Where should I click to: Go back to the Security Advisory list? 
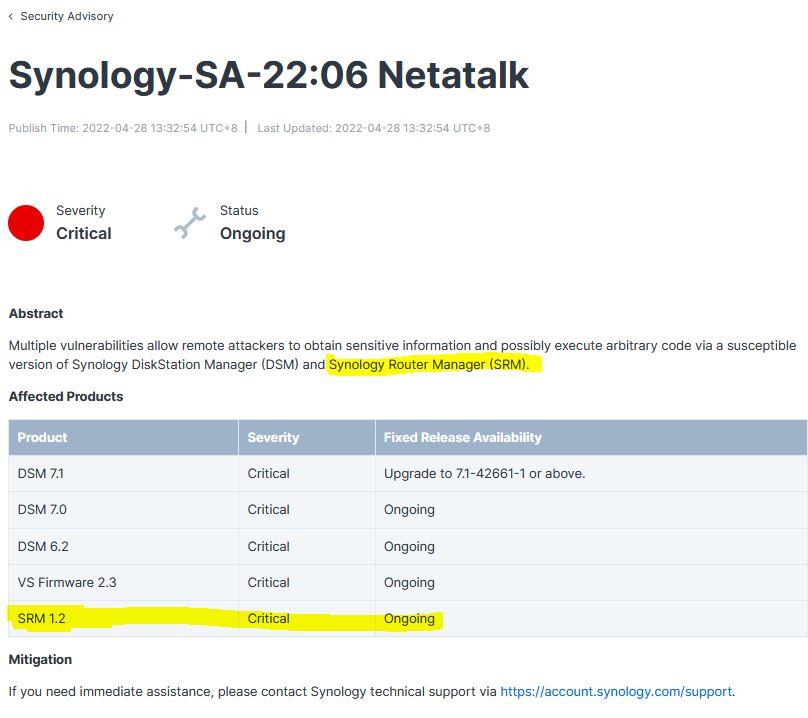pos(66,16)
